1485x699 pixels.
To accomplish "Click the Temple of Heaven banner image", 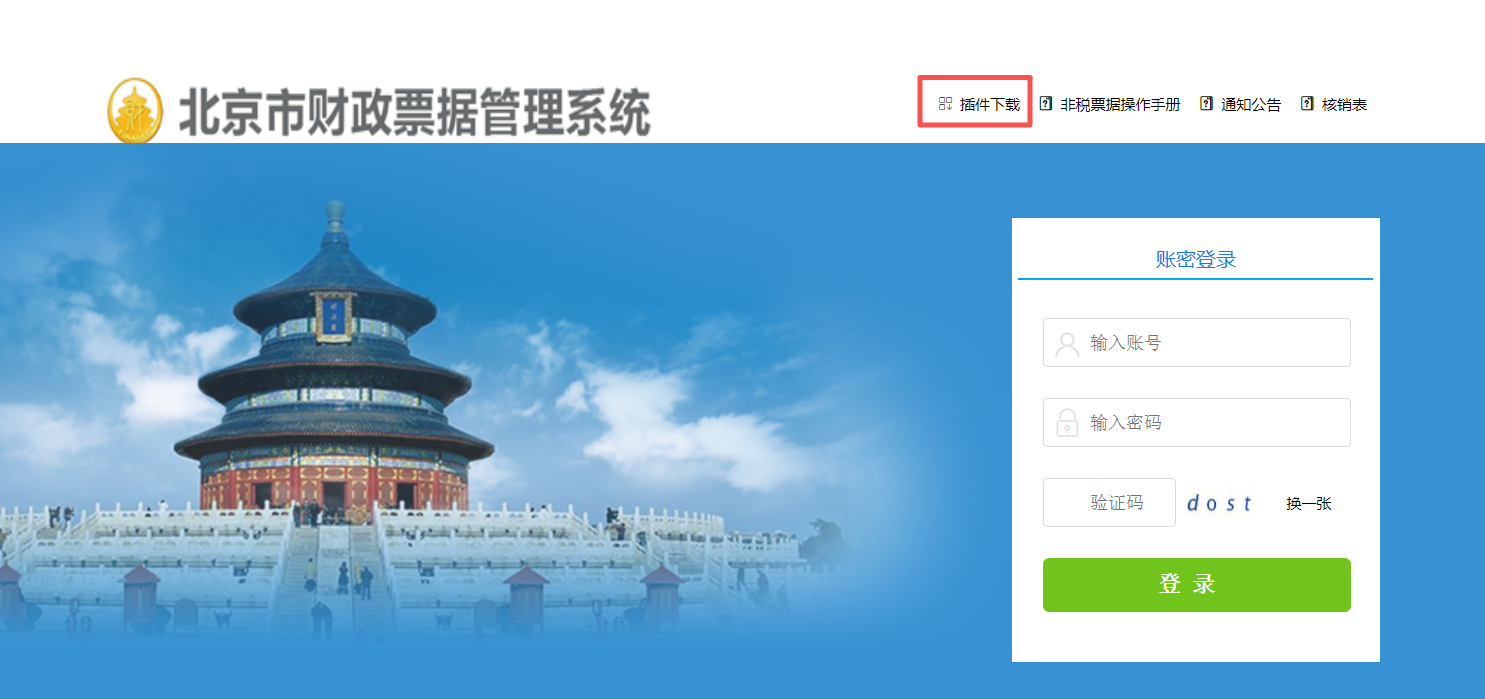I will click(x=490, y=420).
